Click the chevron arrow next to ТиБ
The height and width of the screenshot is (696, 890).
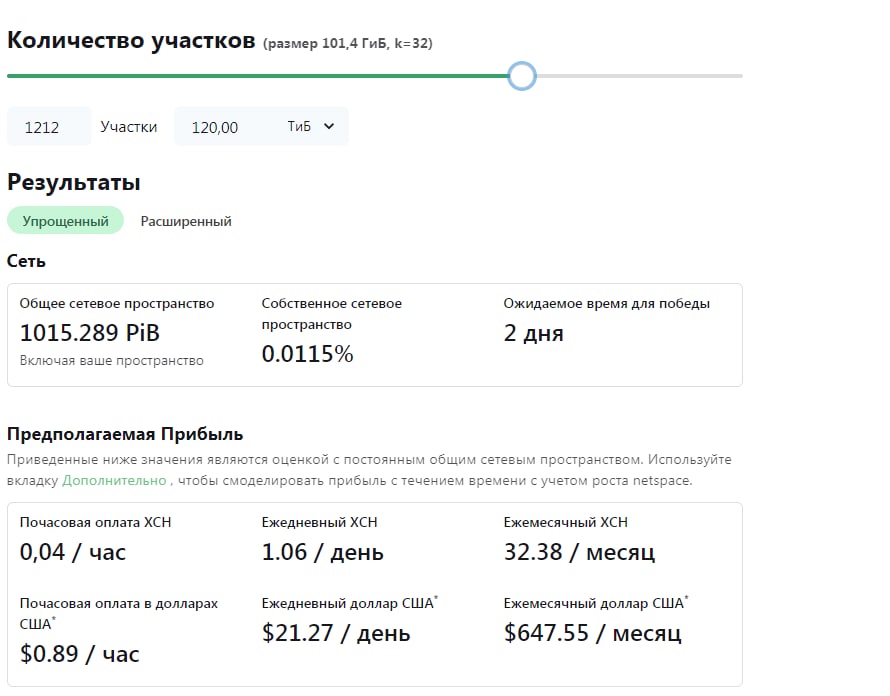click(x=329, y=127)
